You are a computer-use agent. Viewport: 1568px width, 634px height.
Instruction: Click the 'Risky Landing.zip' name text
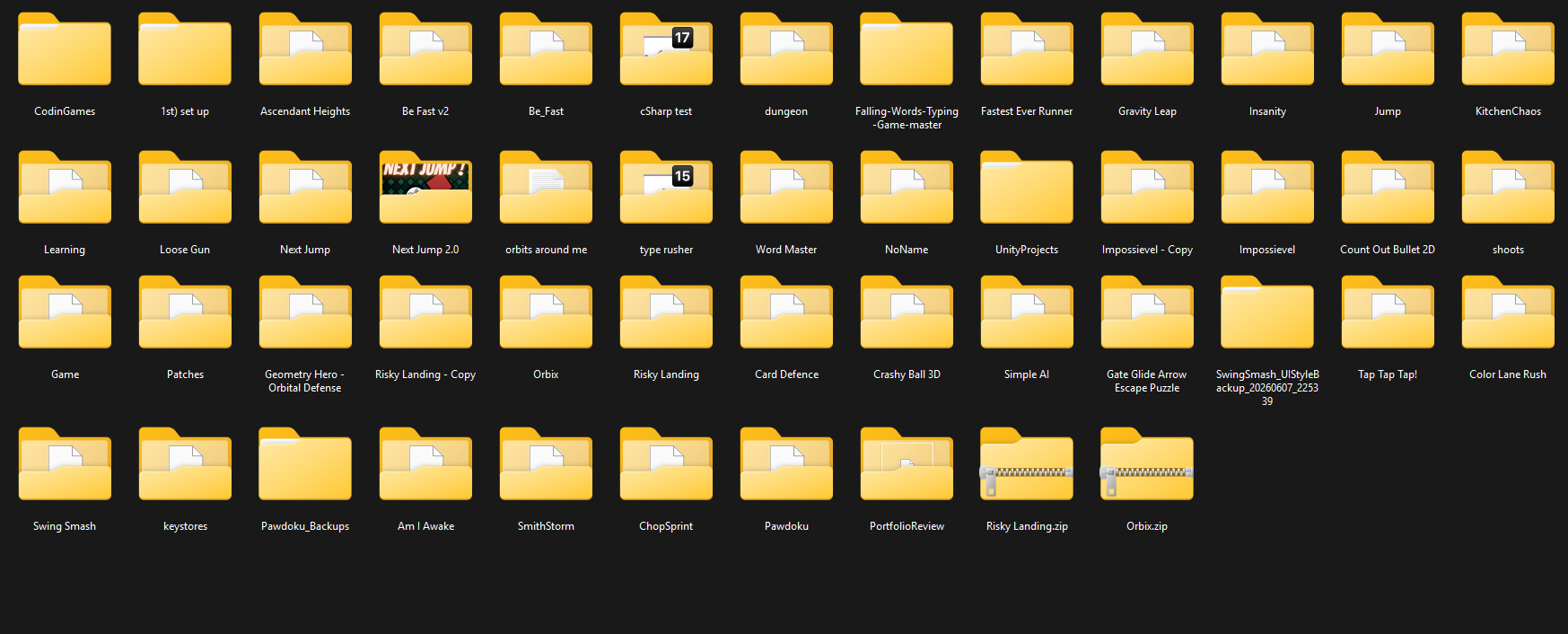(1027, 526)
